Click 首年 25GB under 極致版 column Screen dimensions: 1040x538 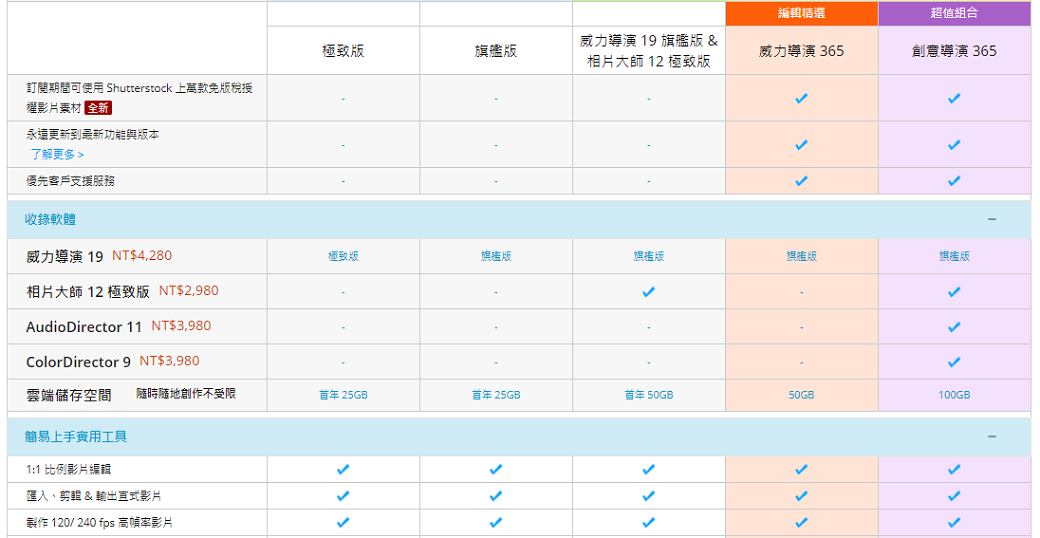pos(343,395)
